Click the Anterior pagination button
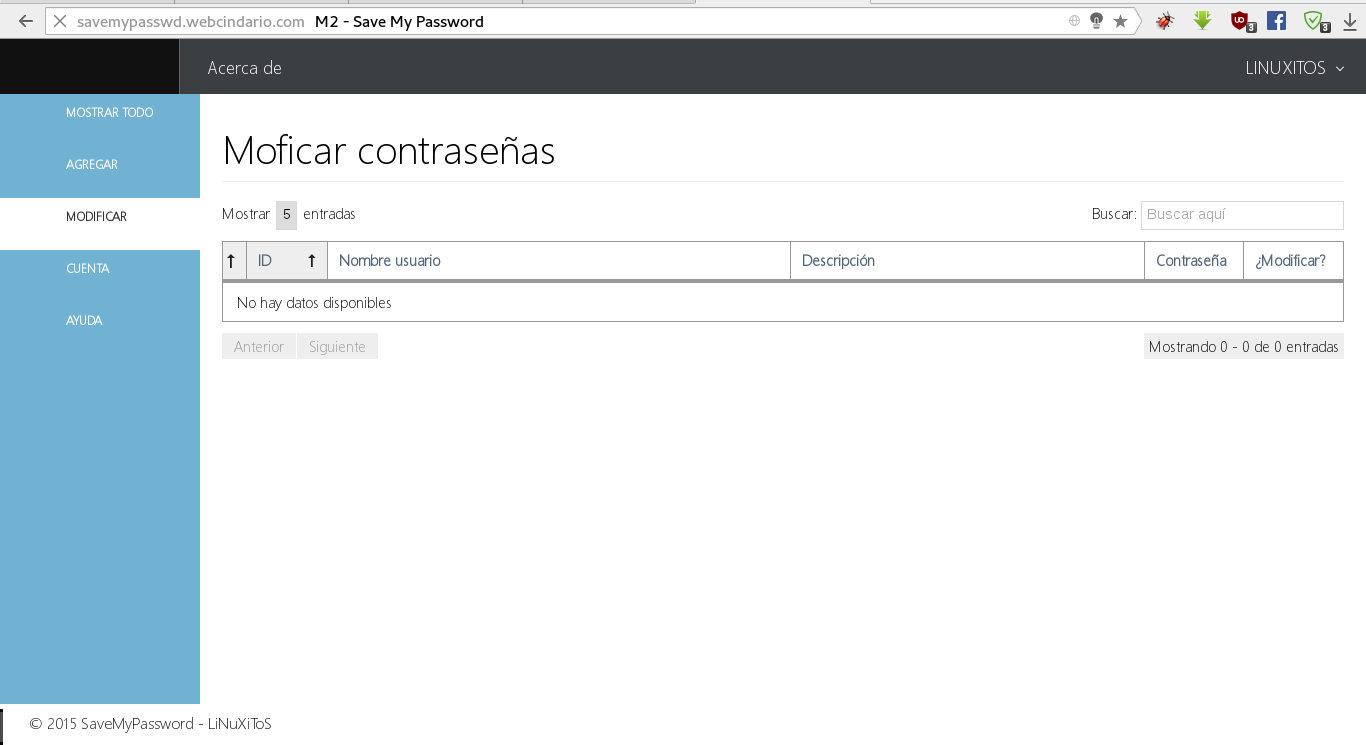 pyautogui.click(x=259, y=346)
